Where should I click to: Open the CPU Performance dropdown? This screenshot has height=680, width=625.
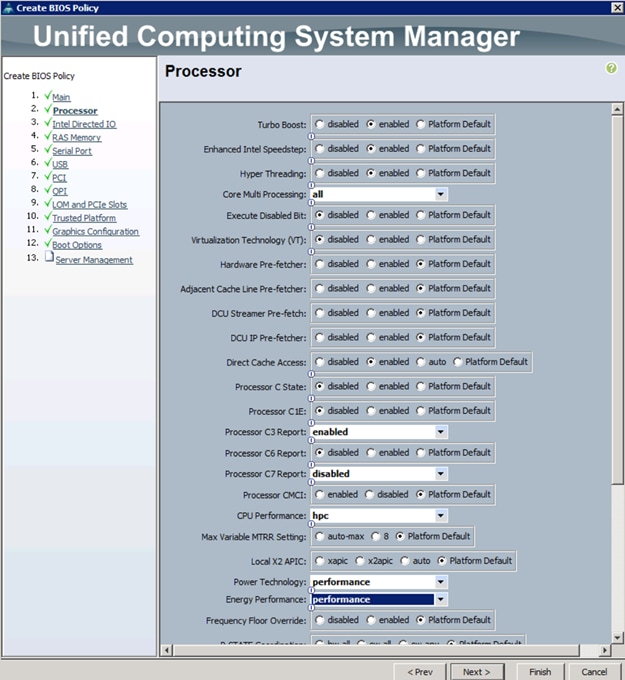(x=441, y=516)
